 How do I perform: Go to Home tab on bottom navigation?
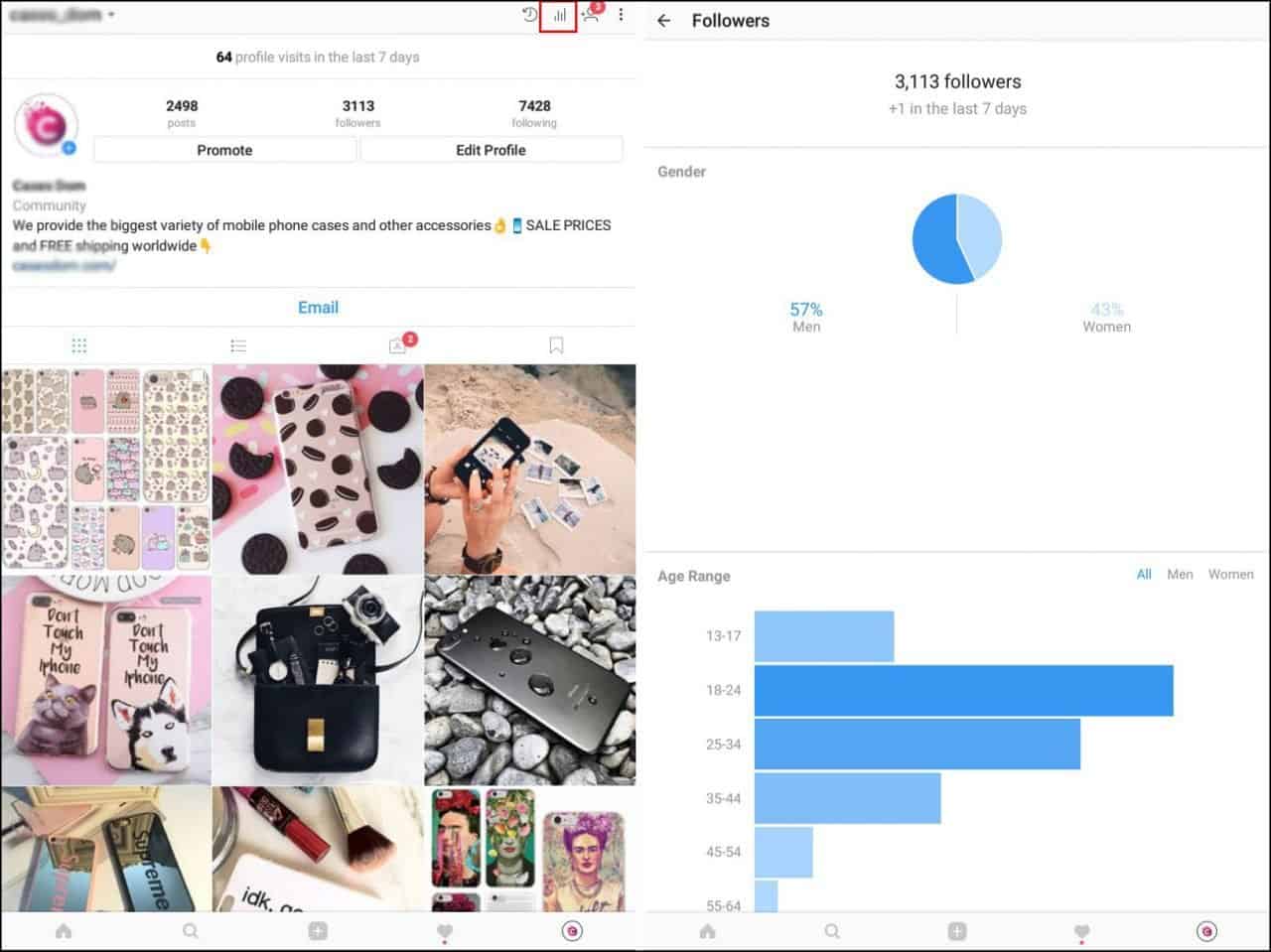[x=64, y=930]
